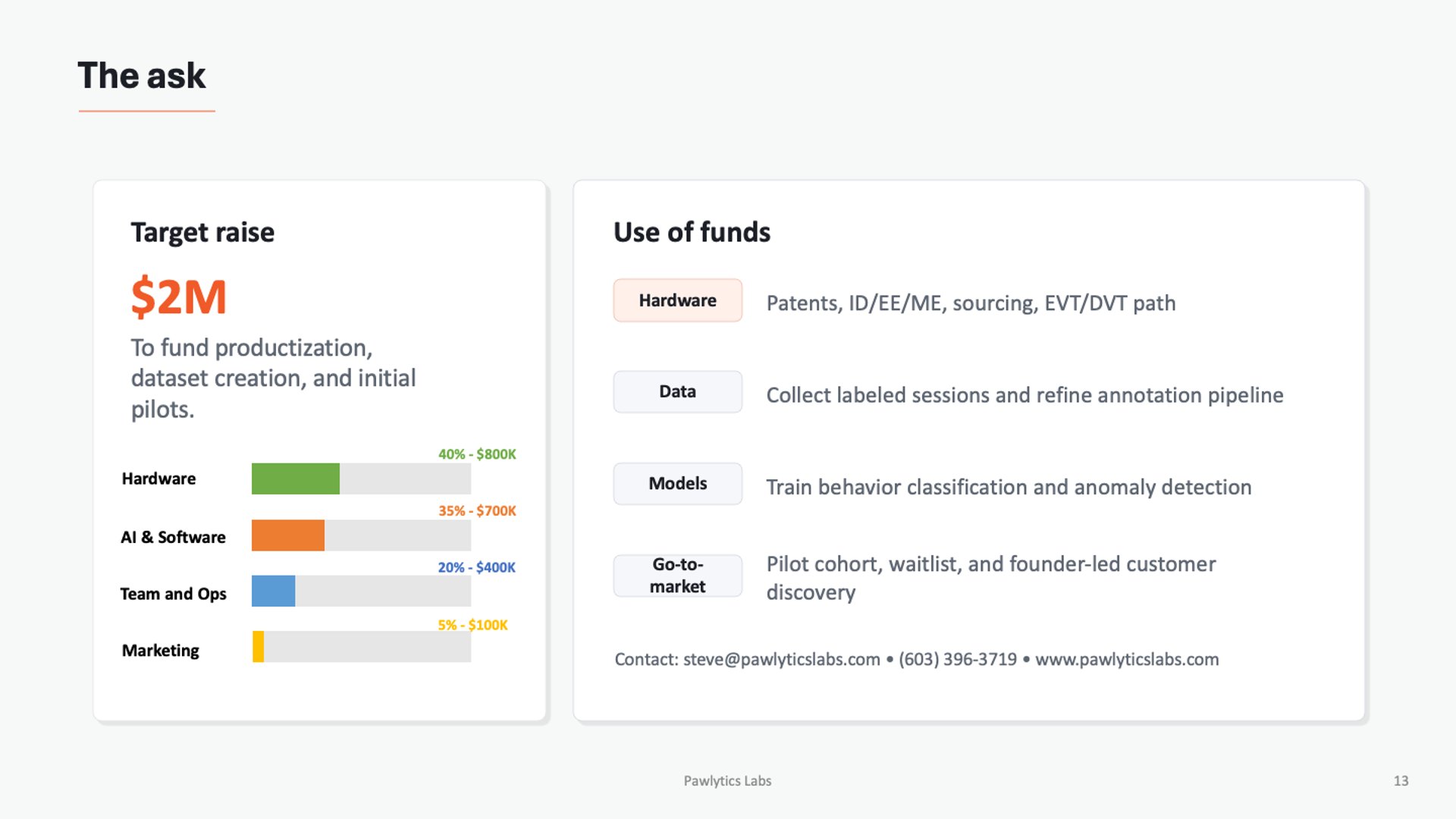Click the 40% - $800K label

(477, 454)
